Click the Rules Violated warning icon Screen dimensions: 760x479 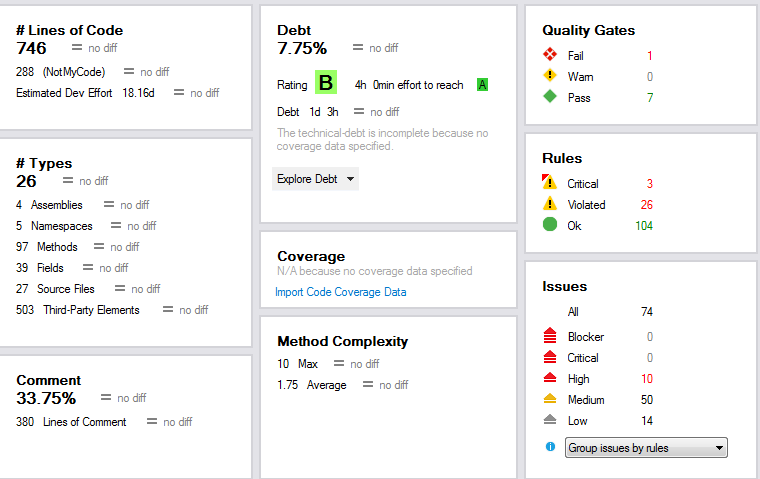point(550,203)
